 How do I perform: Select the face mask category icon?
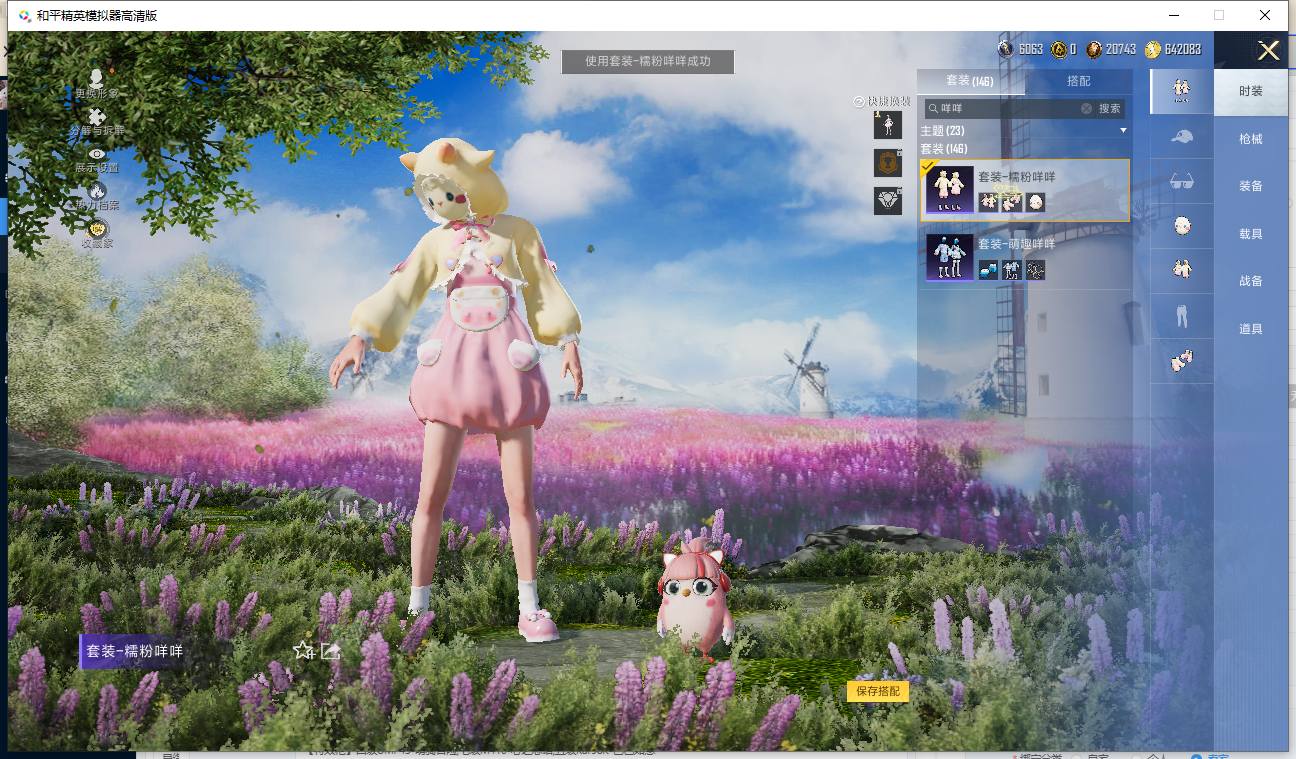(1182, 226)
